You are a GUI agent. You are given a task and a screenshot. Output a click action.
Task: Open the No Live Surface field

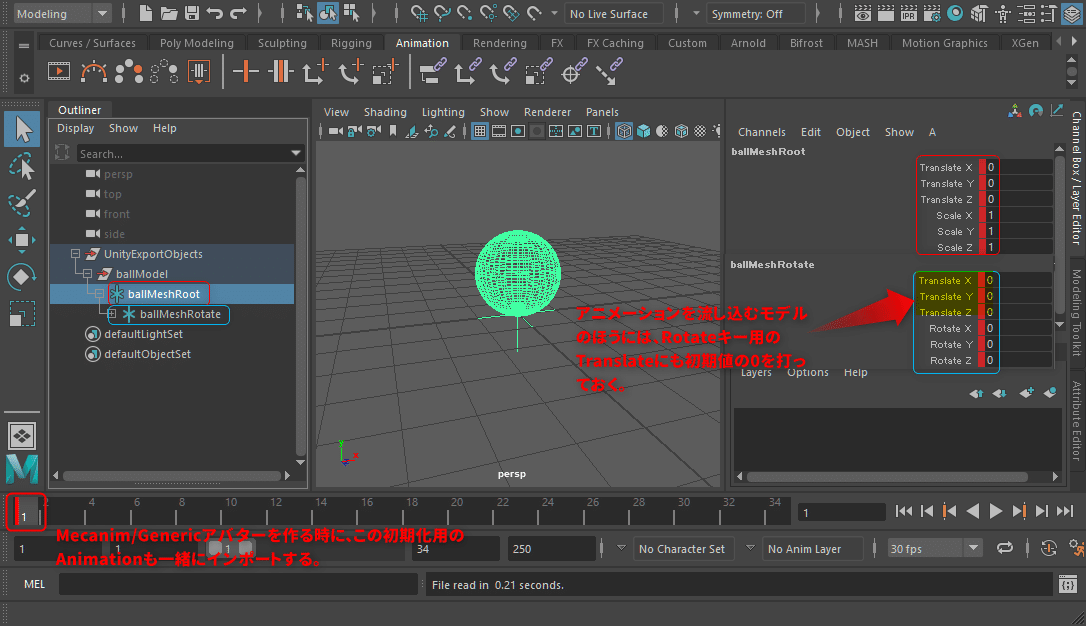(x=614, y=13)
